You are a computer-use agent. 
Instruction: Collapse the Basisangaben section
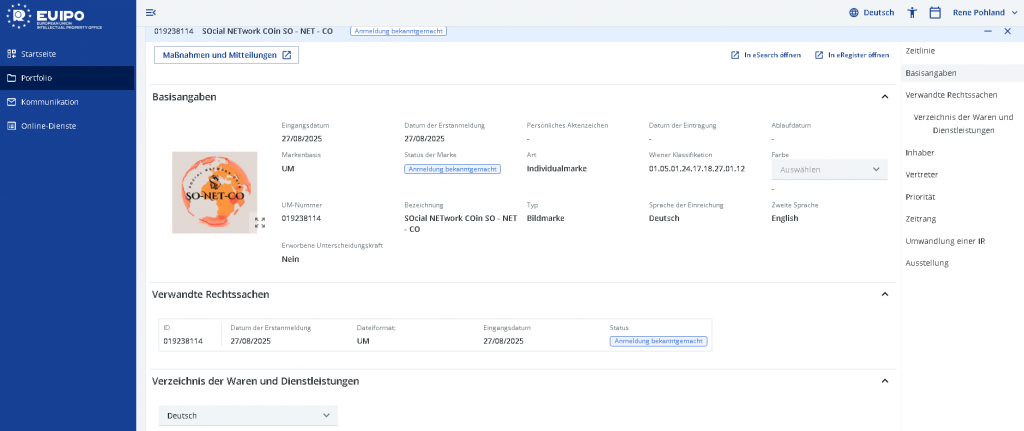point(884,97)
